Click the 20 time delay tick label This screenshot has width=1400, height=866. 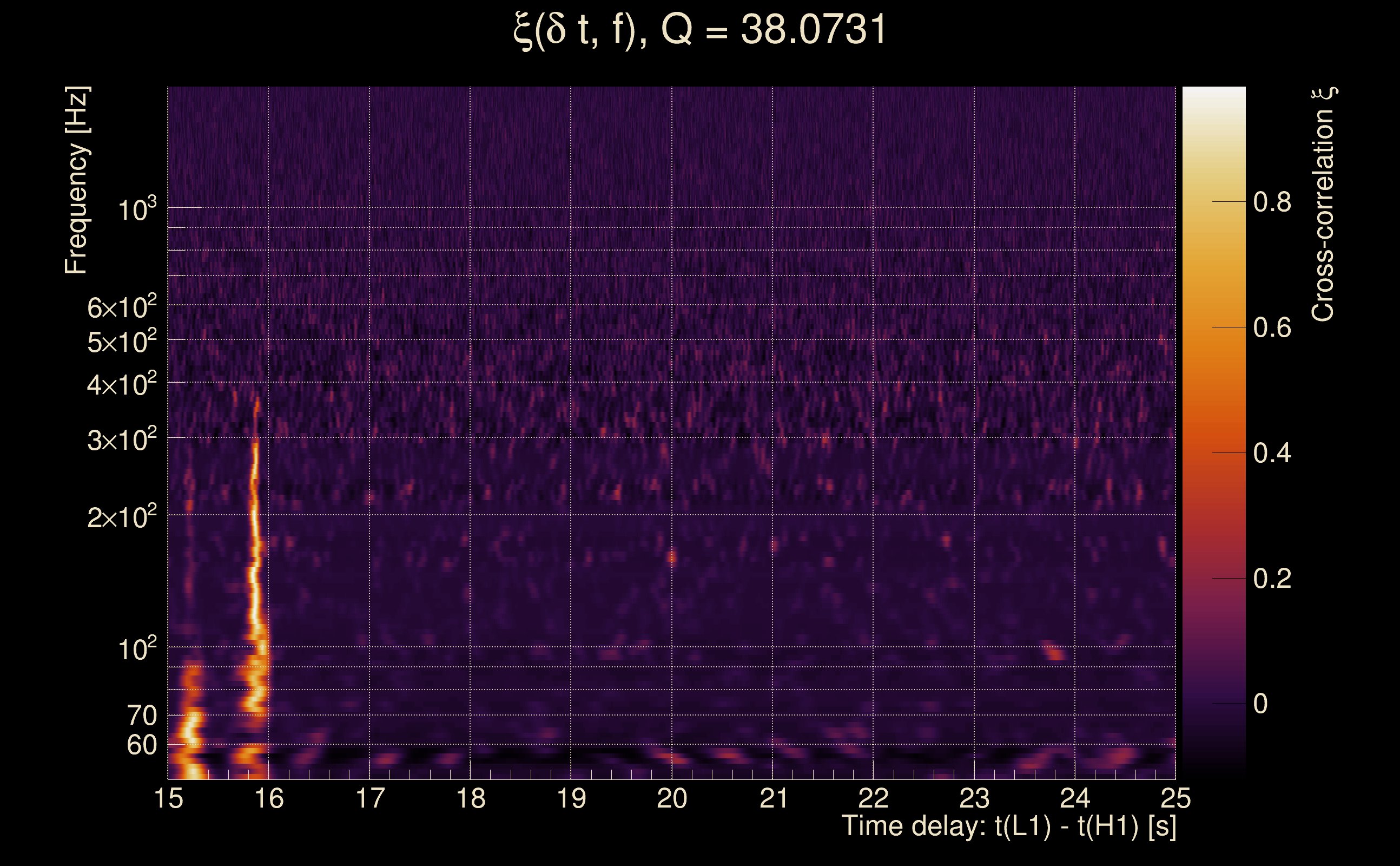click(671, 798)
